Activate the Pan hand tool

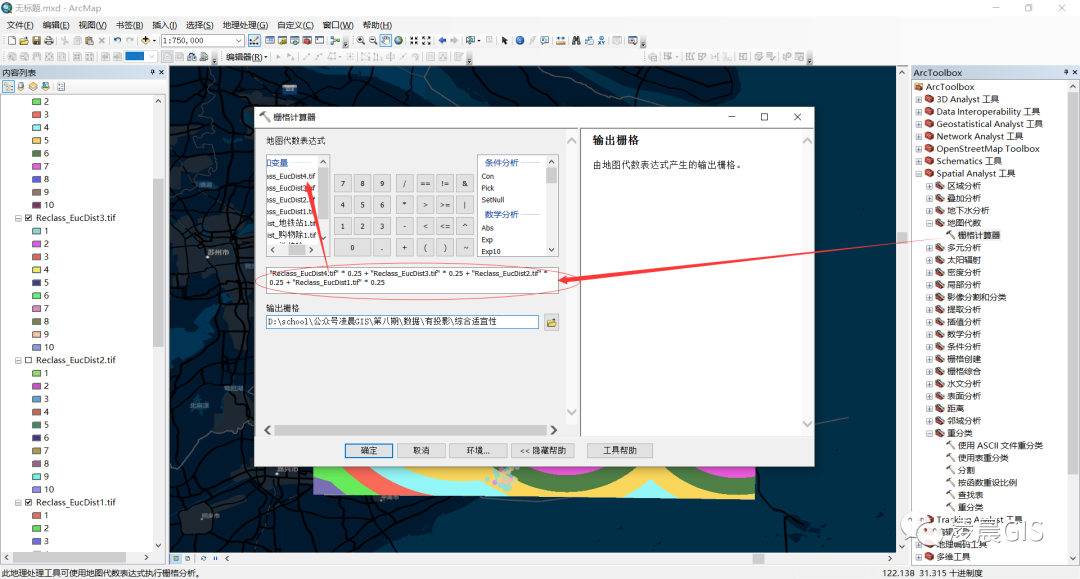386,41
